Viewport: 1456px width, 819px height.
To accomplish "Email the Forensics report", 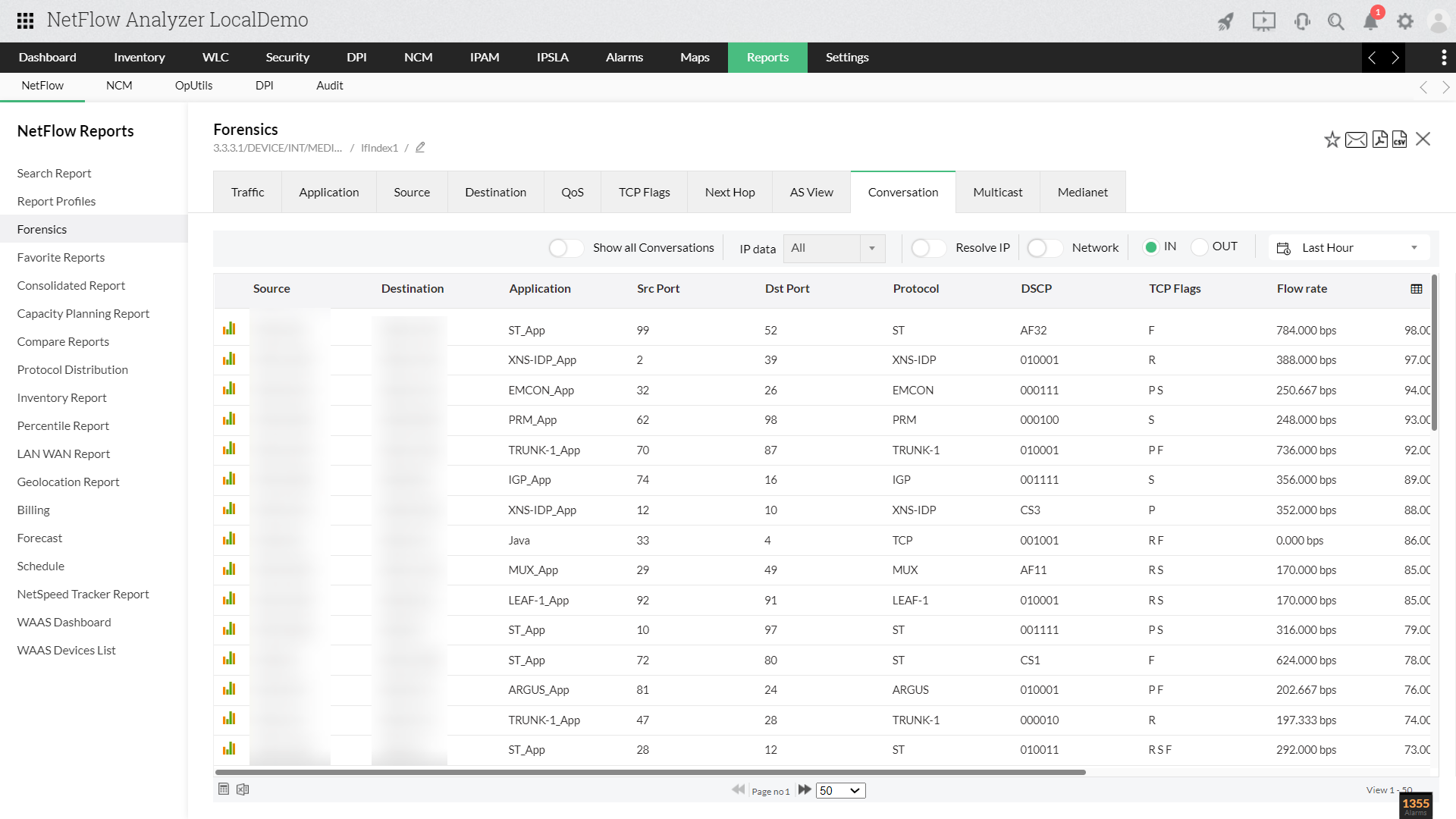I will (x=1356, y=140).
